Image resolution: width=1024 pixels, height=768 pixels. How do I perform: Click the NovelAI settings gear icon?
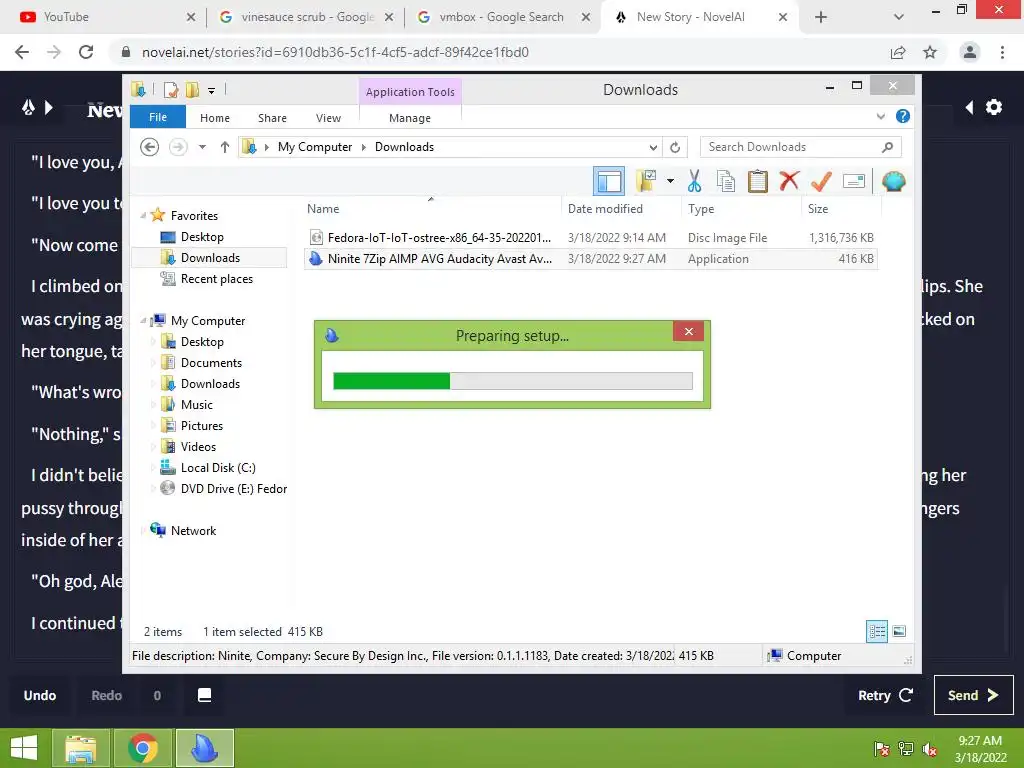point(993,107)
